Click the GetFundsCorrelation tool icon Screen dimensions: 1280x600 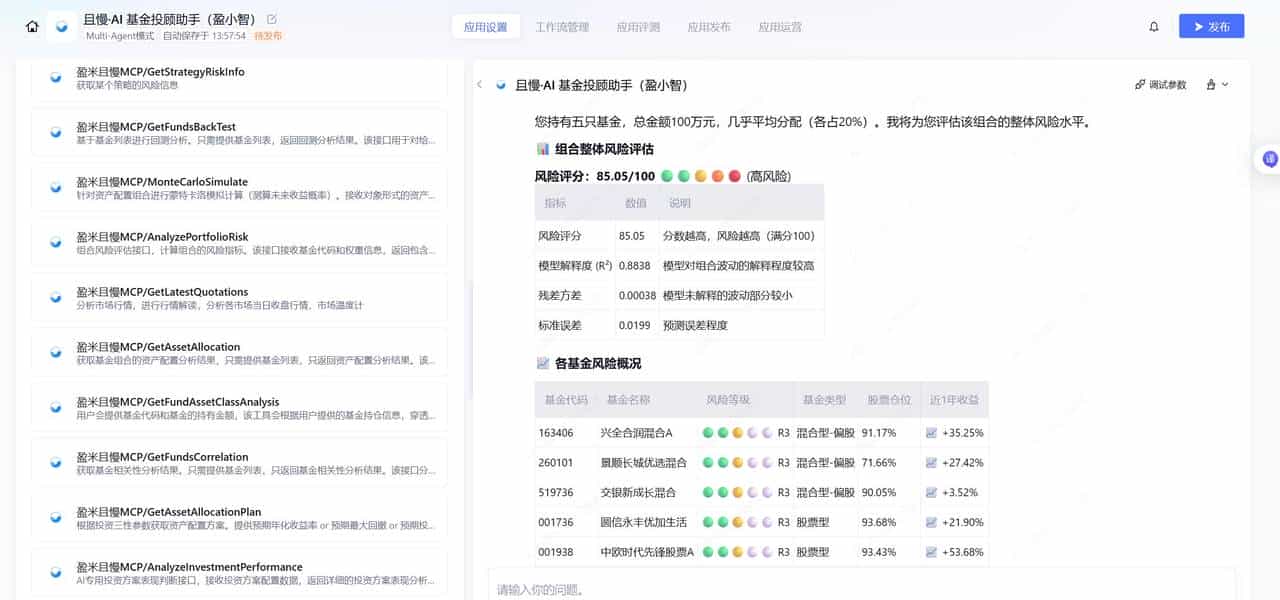click(55, 463)
